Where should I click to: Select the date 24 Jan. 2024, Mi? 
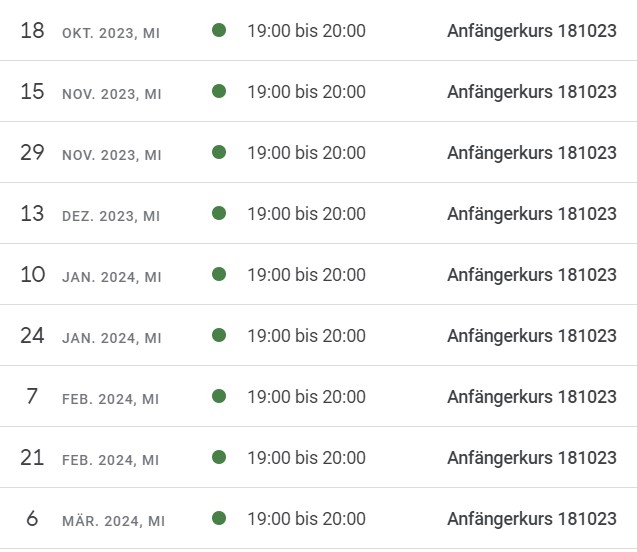click(x=91, y=336)
